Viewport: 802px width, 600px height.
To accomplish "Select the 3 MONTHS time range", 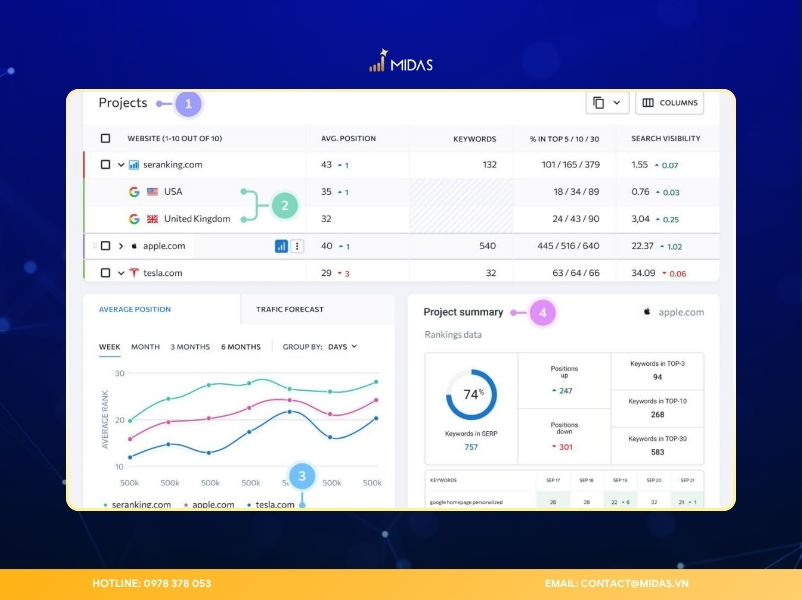I will pos(190,347).
